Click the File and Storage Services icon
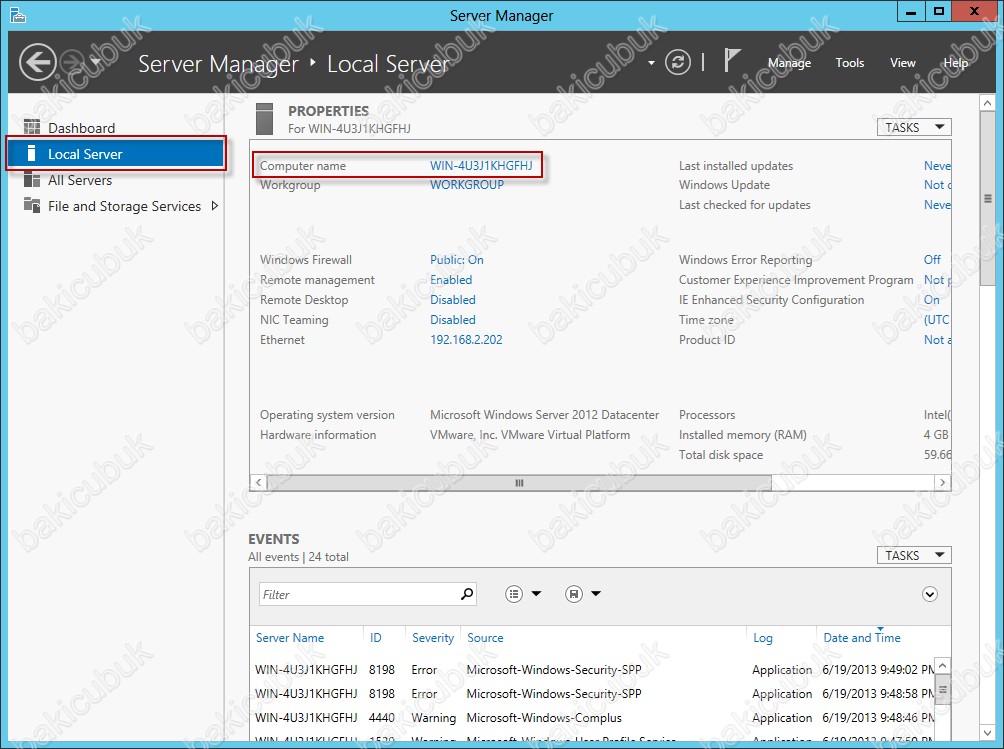1004x749 pixels. click(x=31, y=205)
